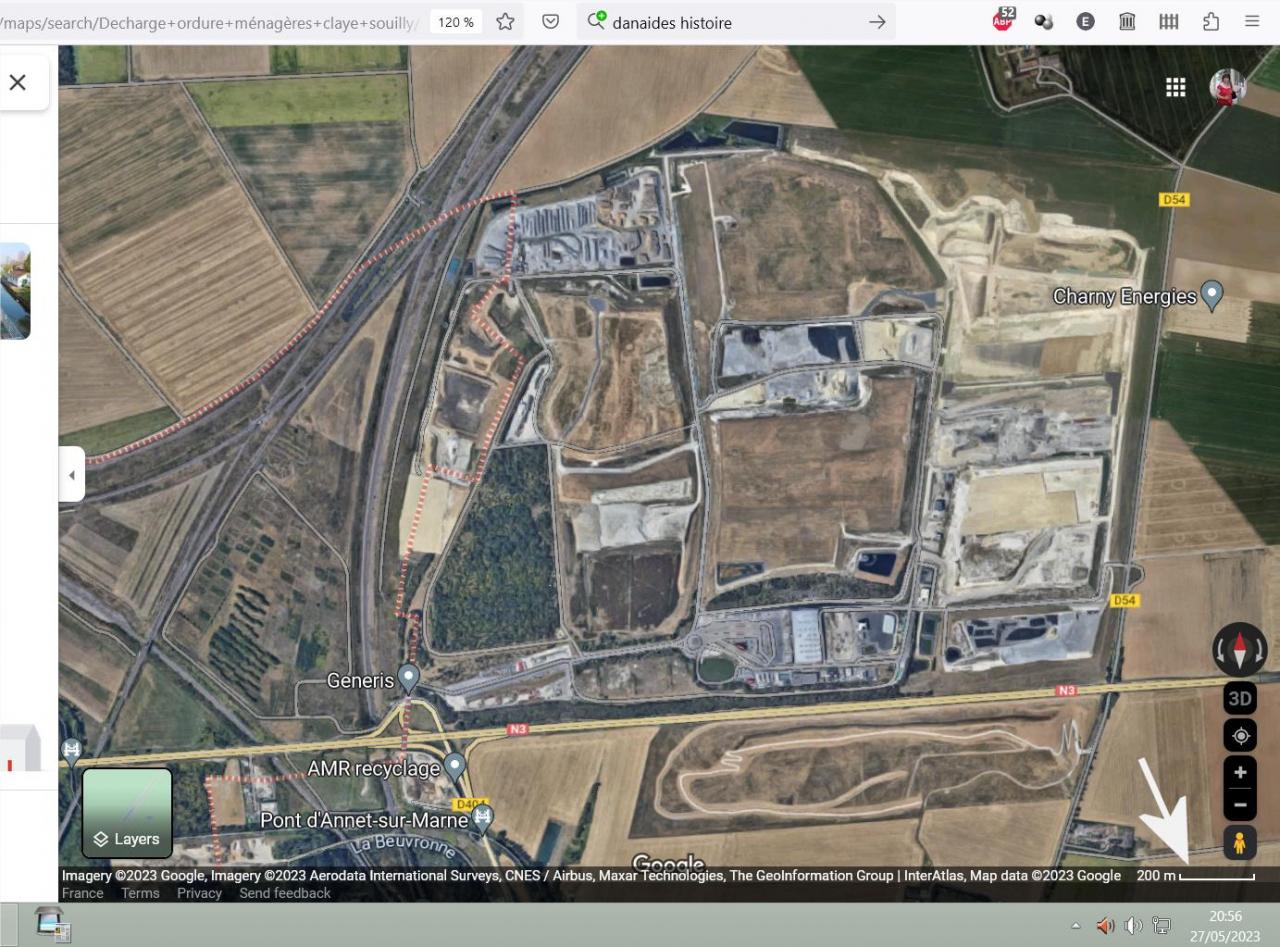Select the AMR recyclage map pin
Image resolution: width=1280 pixels, height=947 pixels.
tap(455, 767)
